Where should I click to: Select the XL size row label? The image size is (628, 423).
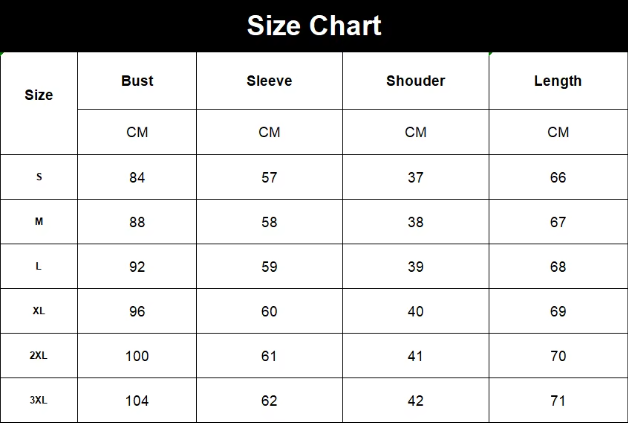[x=39, y=311]
